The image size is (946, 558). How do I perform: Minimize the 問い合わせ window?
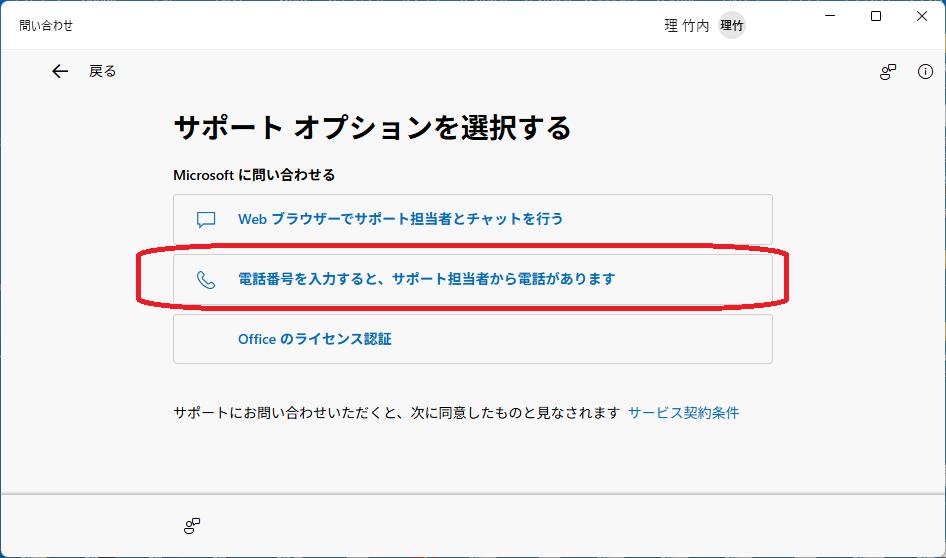coord(829,17)
